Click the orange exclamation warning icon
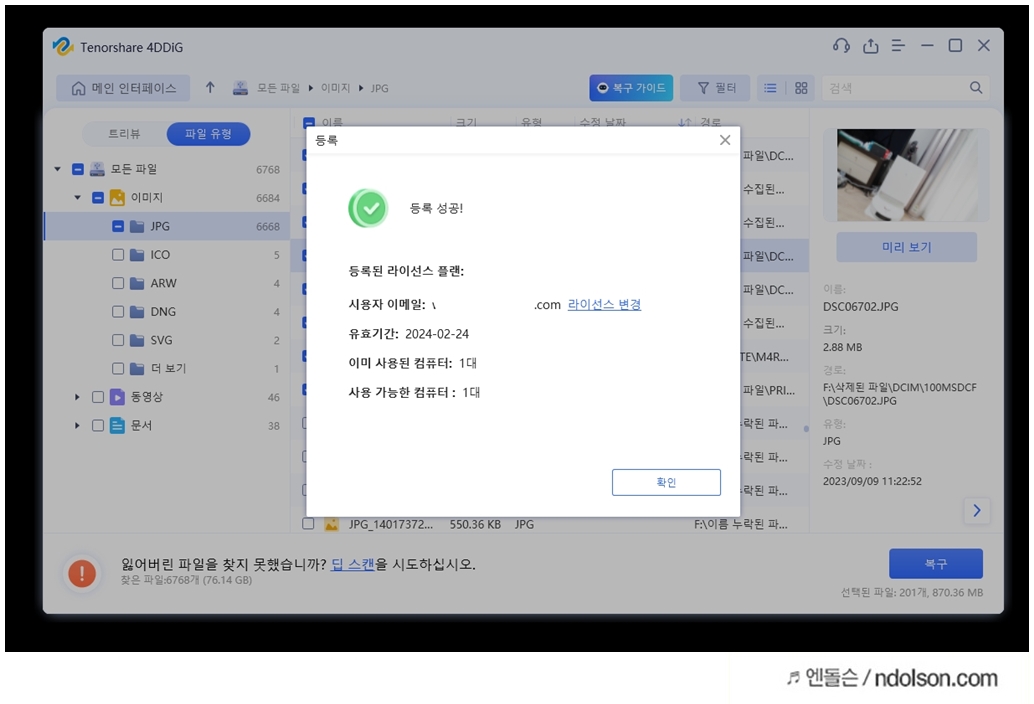Viewport: 1034px width, 704px height. [x=82, y=573]
